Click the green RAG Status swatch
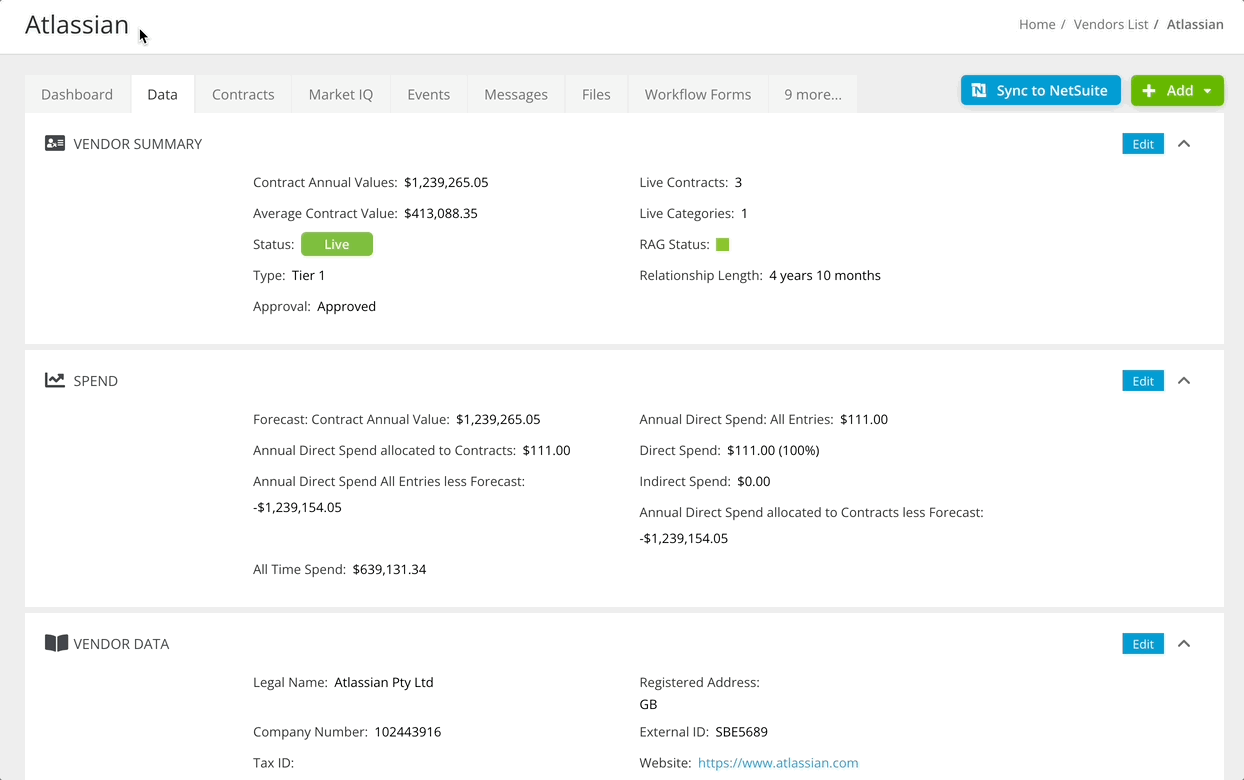This screenshot has width=1244, height=780. click(x=722, y=244)
